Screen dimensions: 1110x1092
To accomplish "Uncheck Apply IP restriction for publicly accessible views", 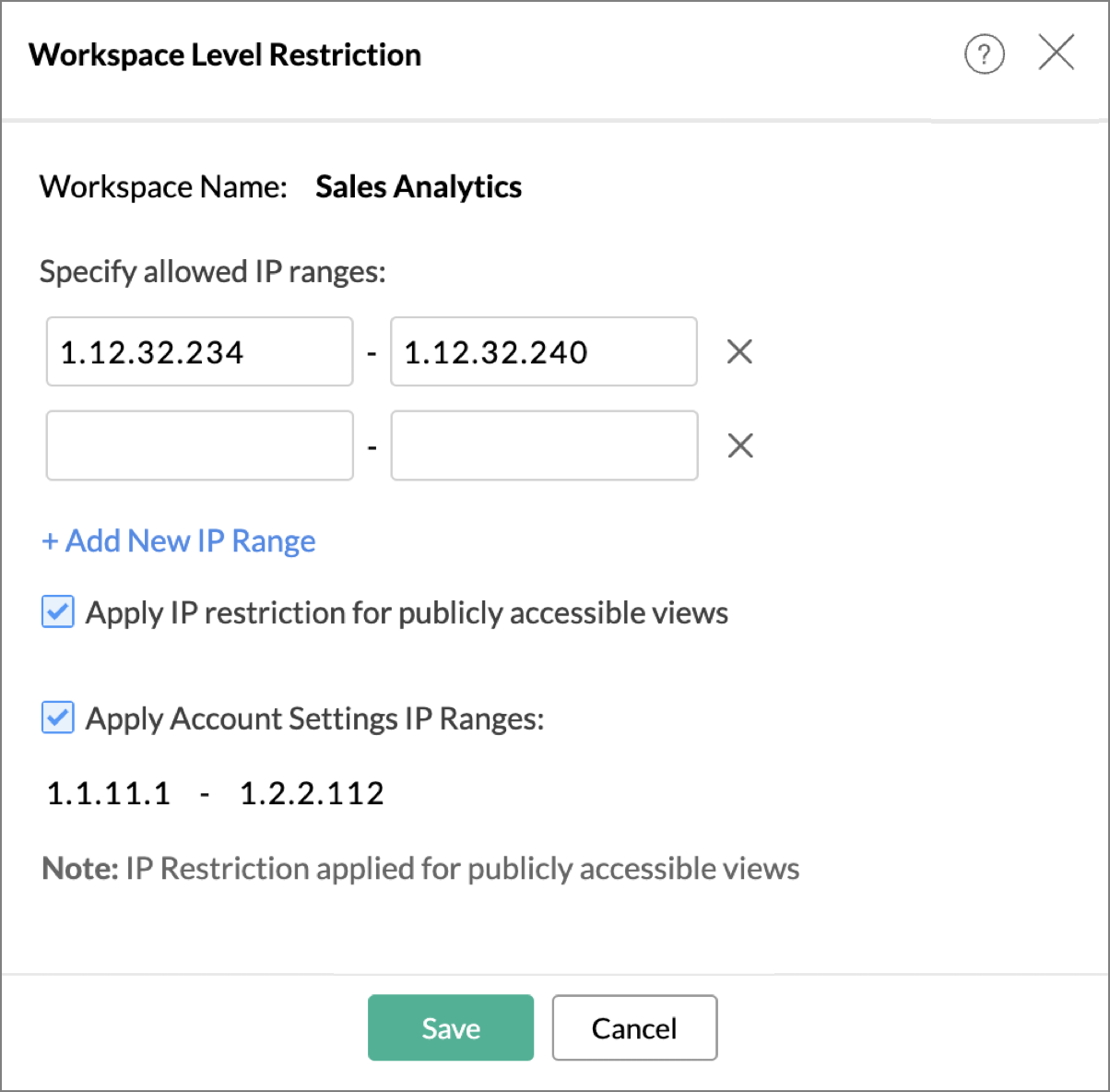I will [58, 611].
